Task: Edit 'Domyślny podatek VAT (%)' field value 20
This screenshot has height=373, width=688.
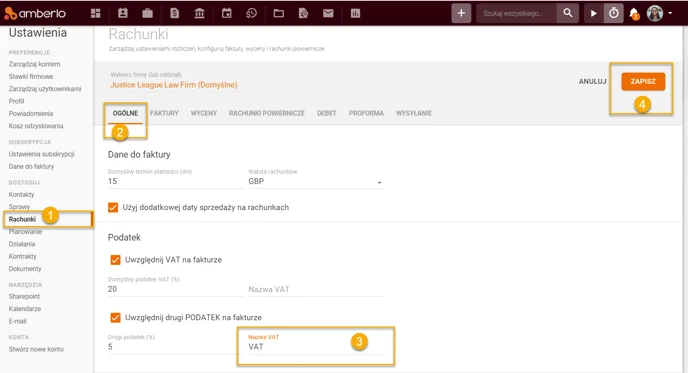Action: click(176, 289)
